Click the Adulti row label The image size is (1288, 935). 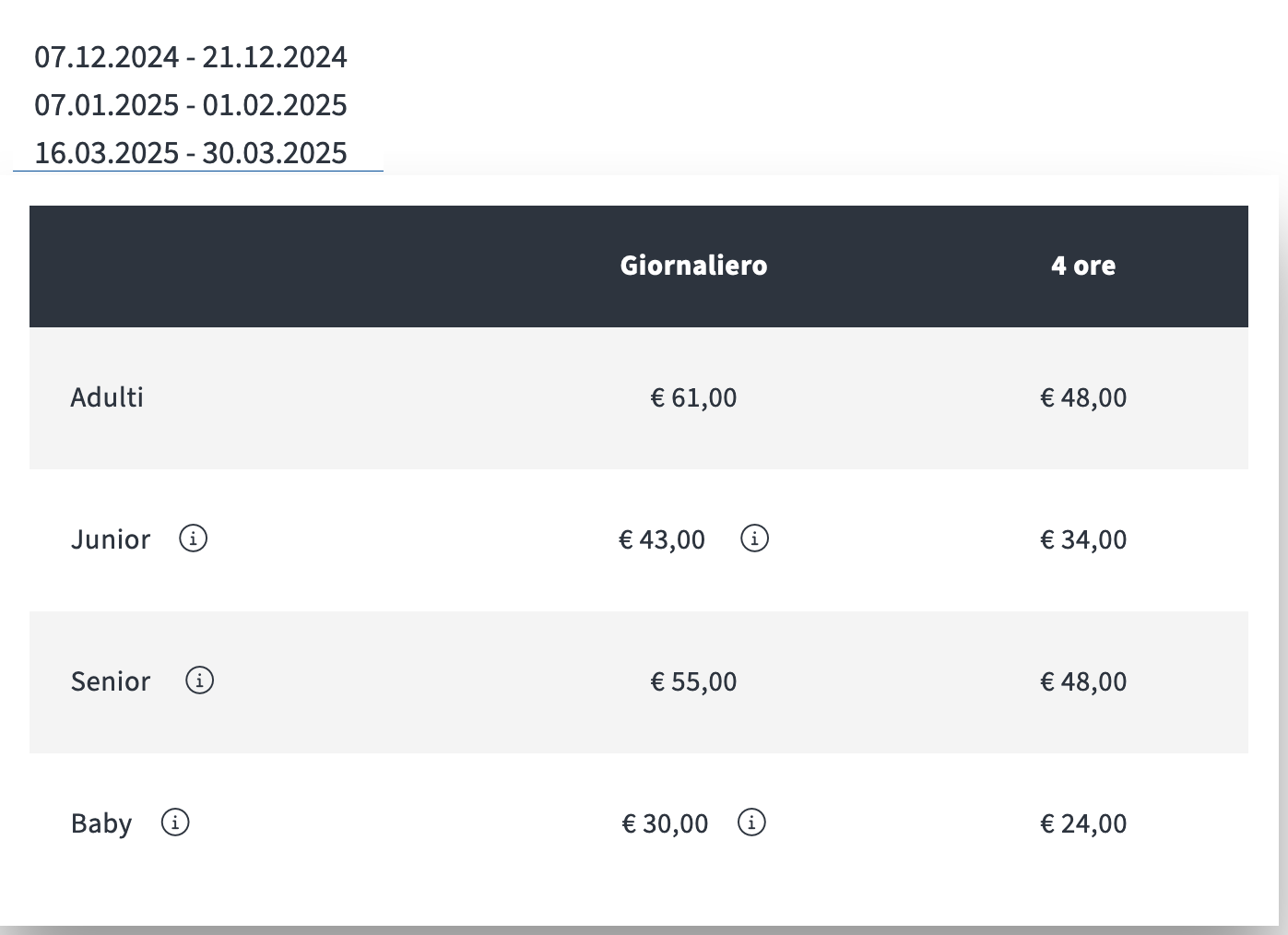point(107,397)
